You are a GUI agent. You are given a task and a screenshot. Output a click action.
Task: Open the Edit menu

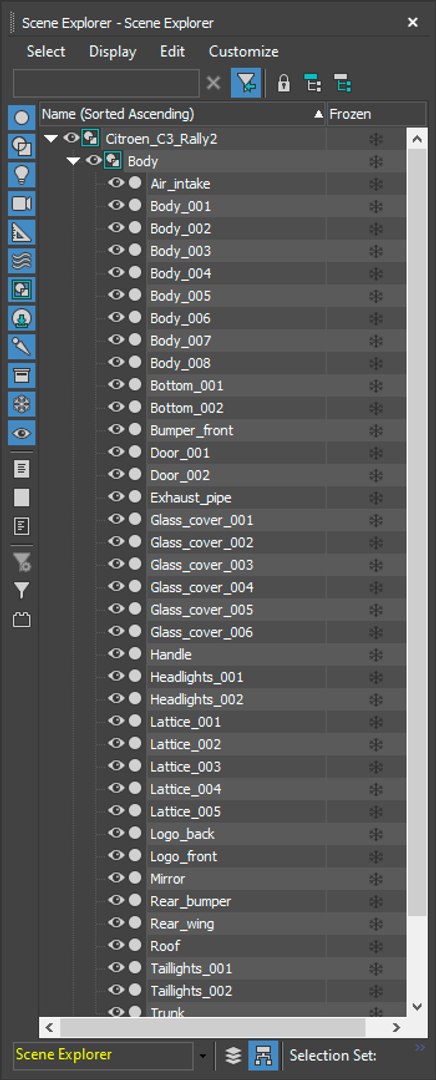click(172, 52)
